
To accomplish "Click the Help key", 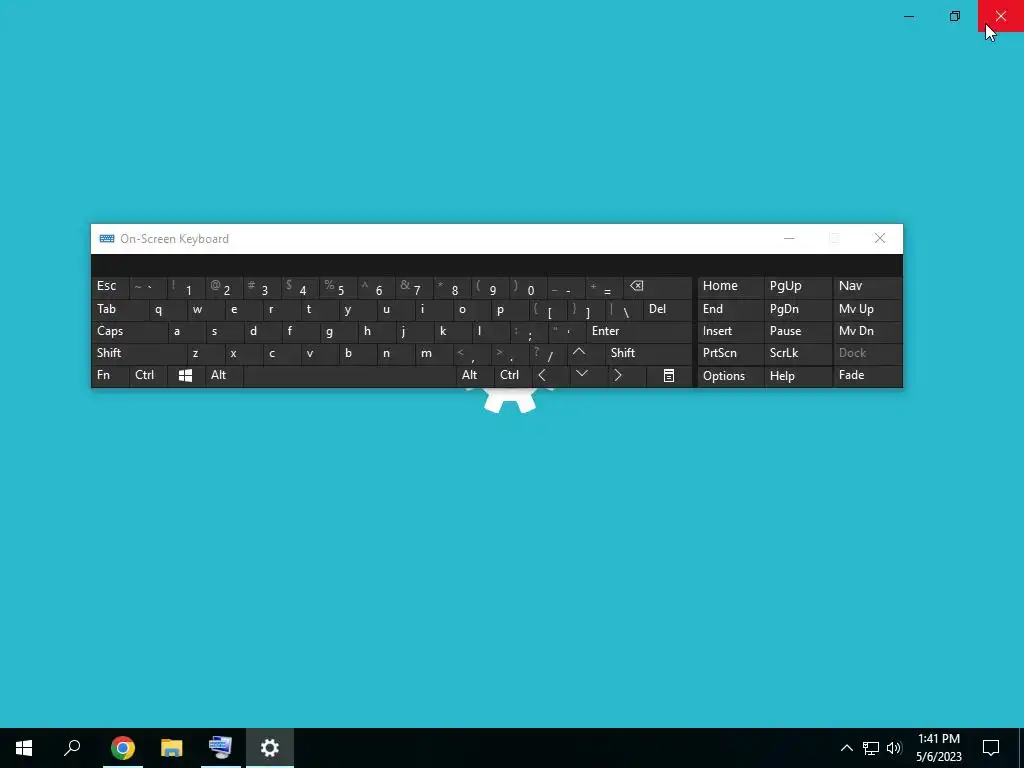I will [x=798, y=376].
